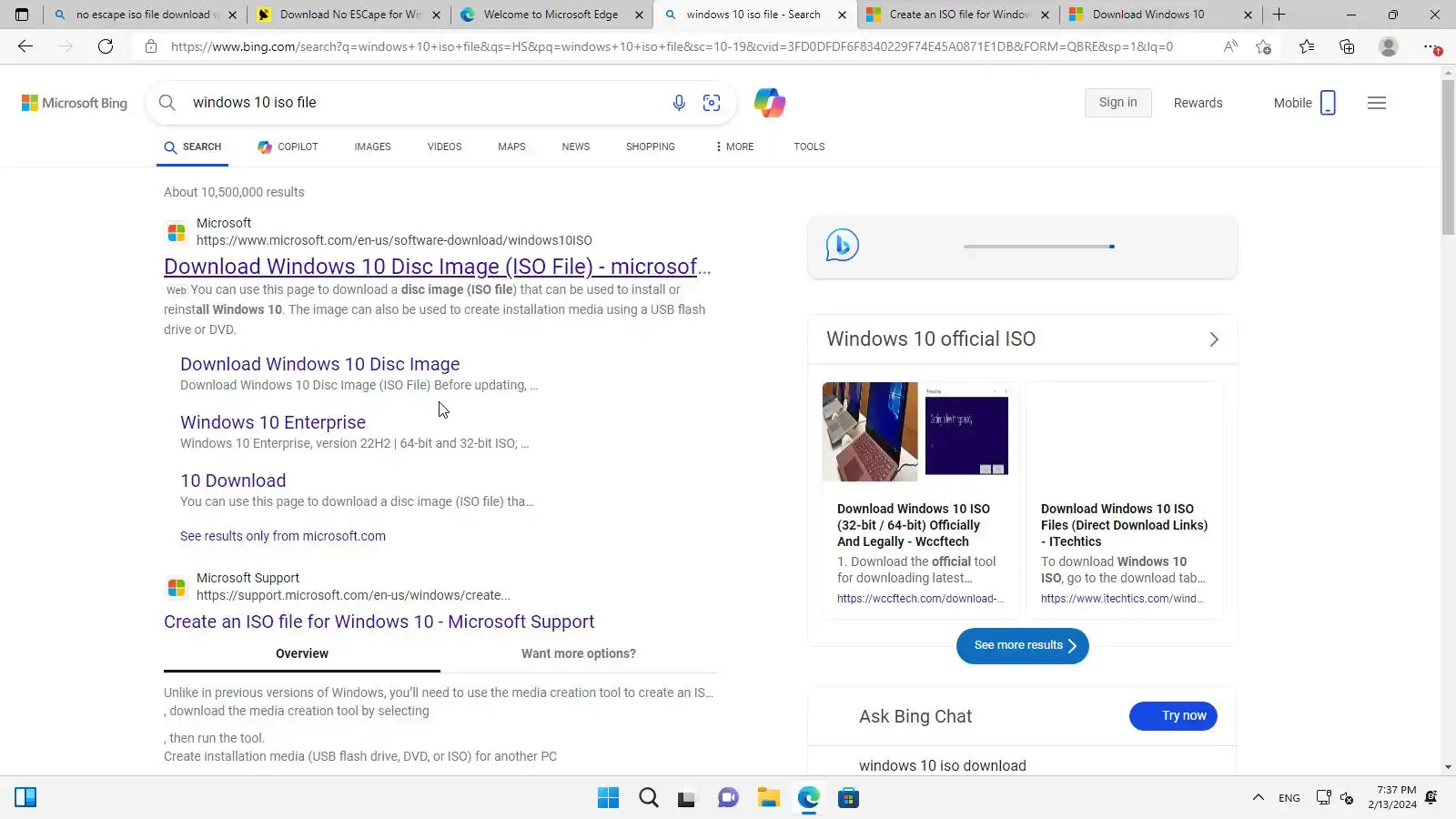The image size is (1456, 819).
Task: Click the Bing chat bubble icon
Action: [843, 245]
